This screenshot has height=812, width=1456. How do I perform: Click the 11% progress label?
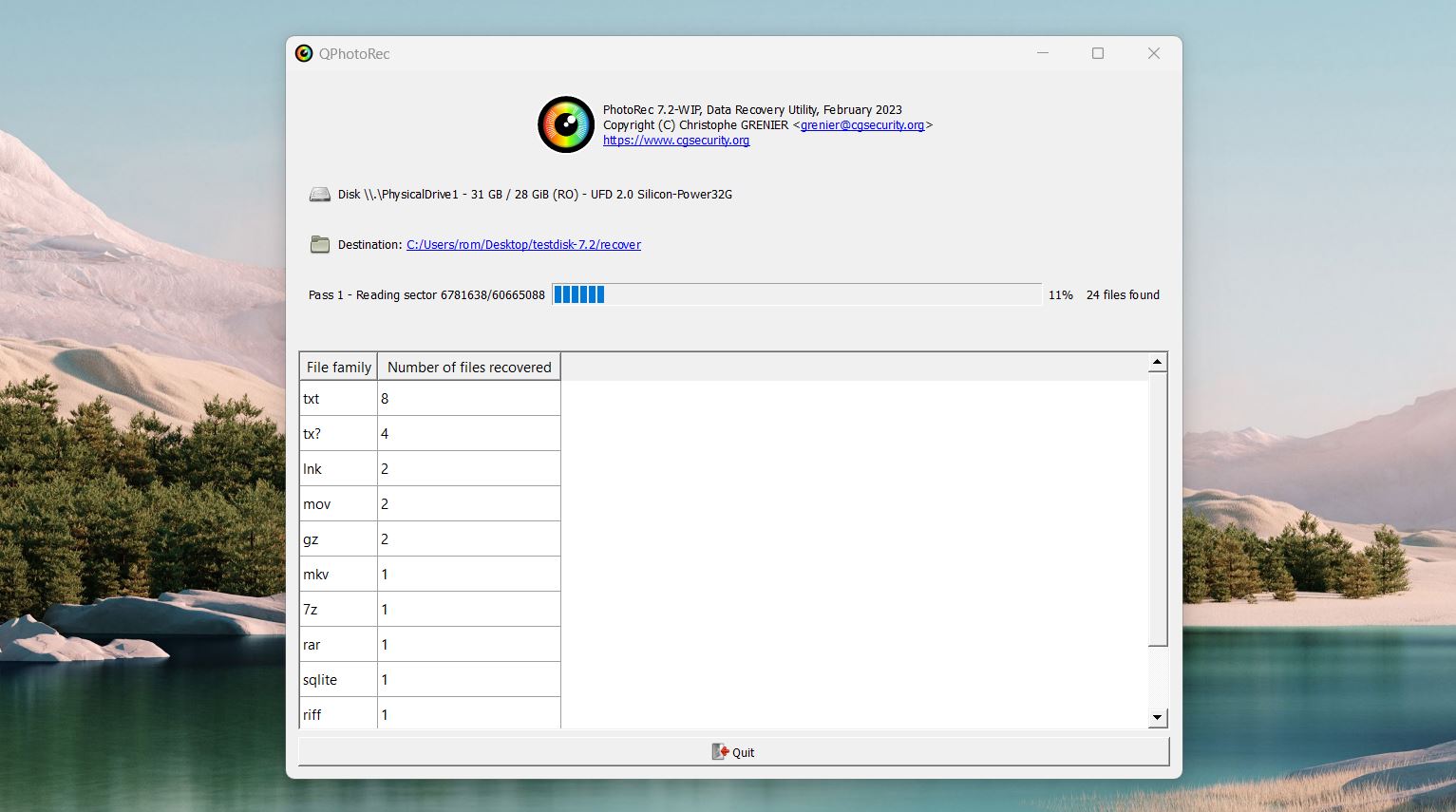[x=1061, y=295]
